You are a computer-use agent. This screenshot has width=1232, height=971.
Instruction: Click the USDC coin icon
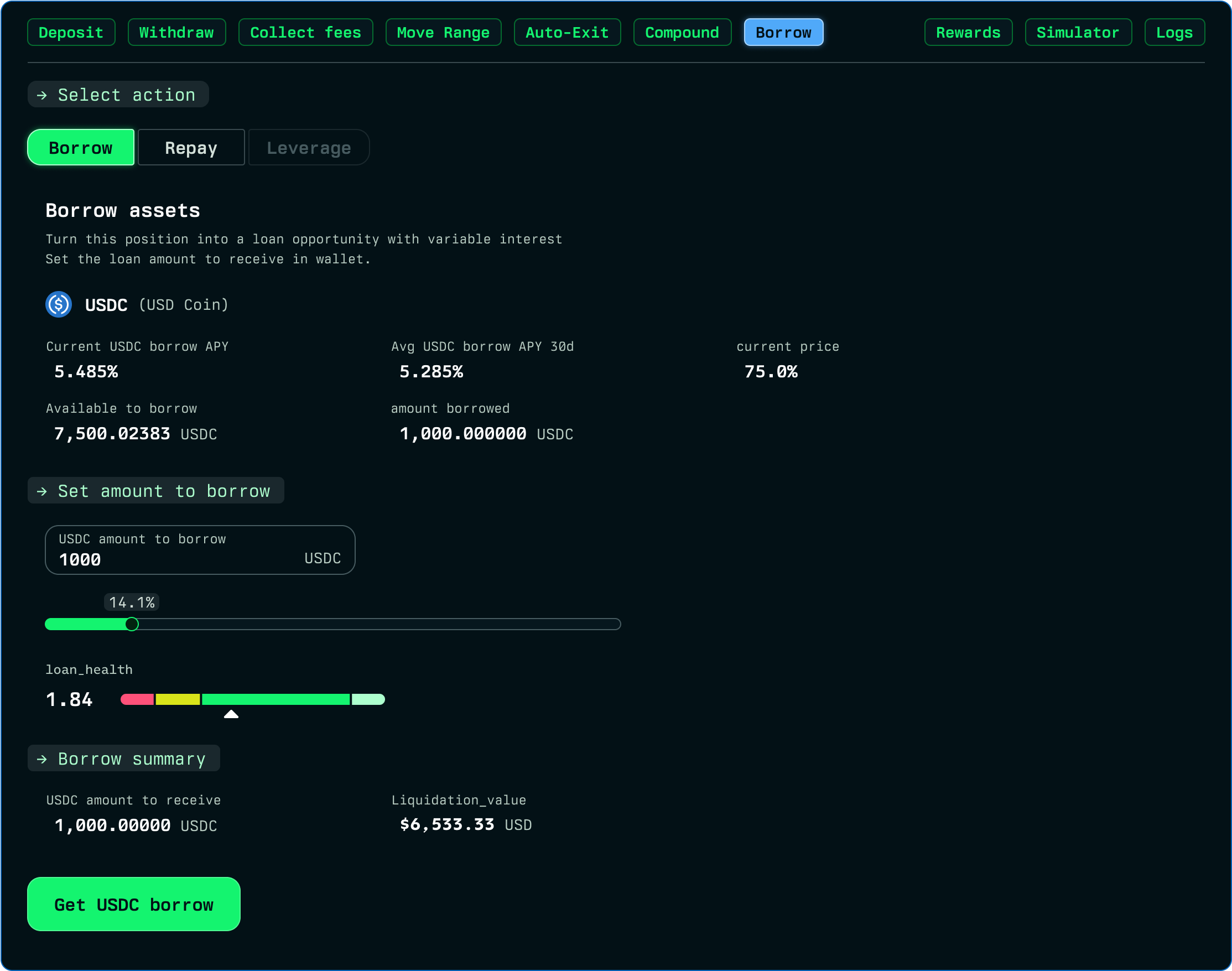(59, 304)
